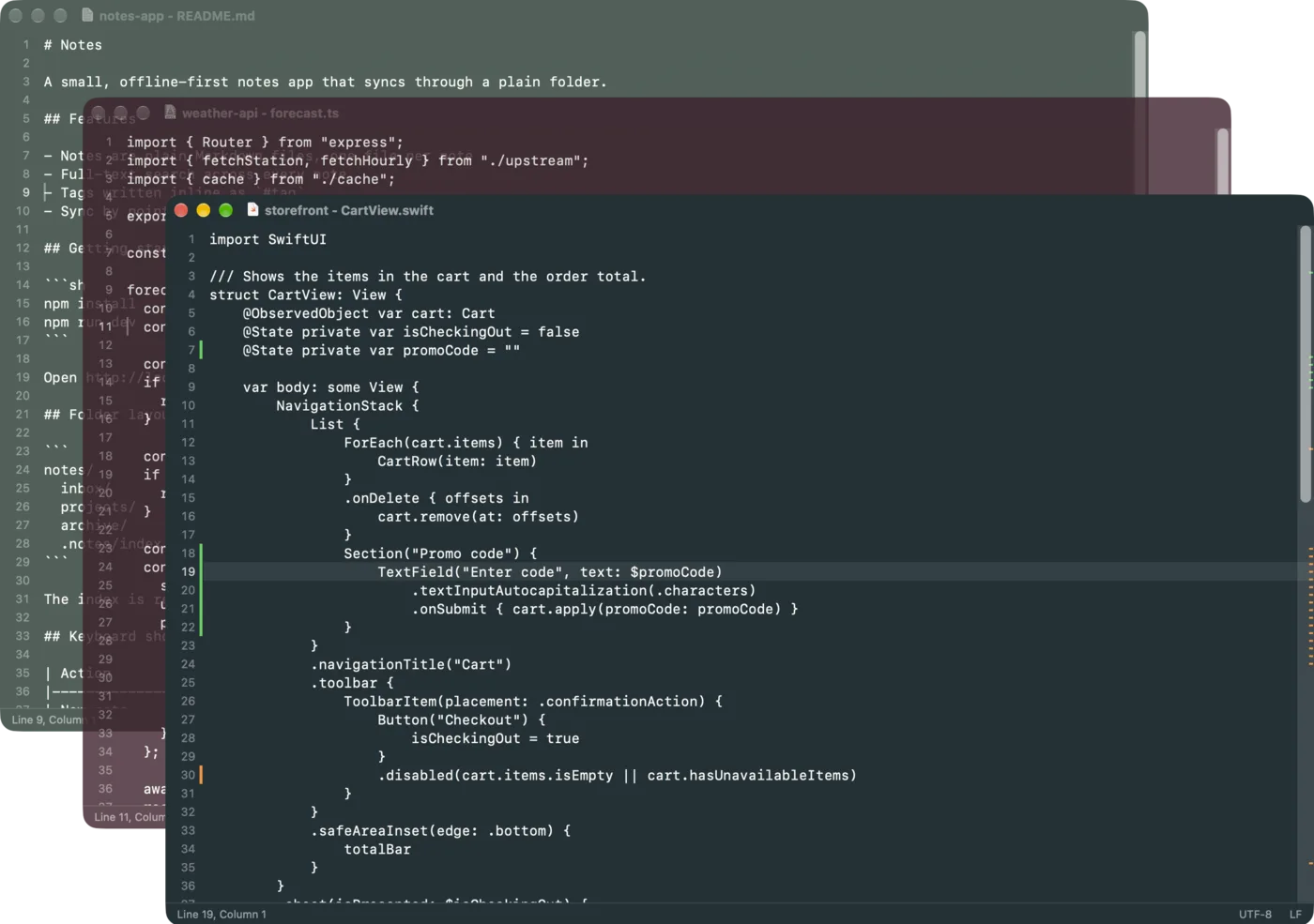This screenshot has width=1314, height=924.
Task: Click the weather-api window vertical scrollbar thumb
Action: [x=1222, y=161]
